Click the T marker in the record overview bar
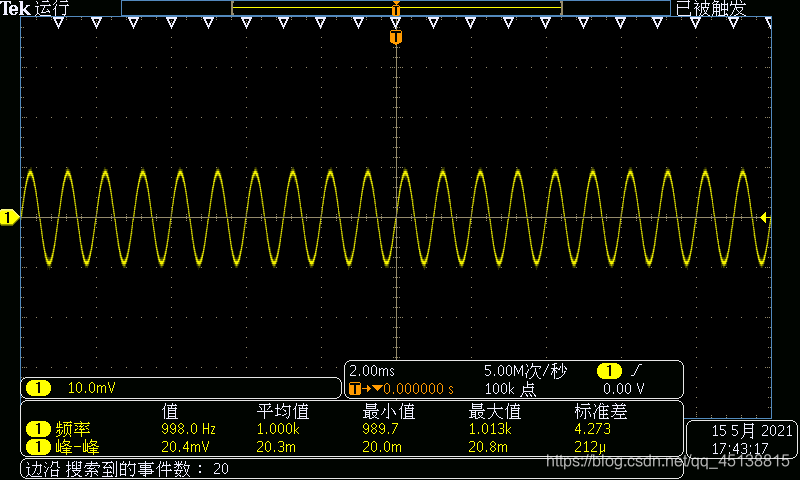 point(396,8)
